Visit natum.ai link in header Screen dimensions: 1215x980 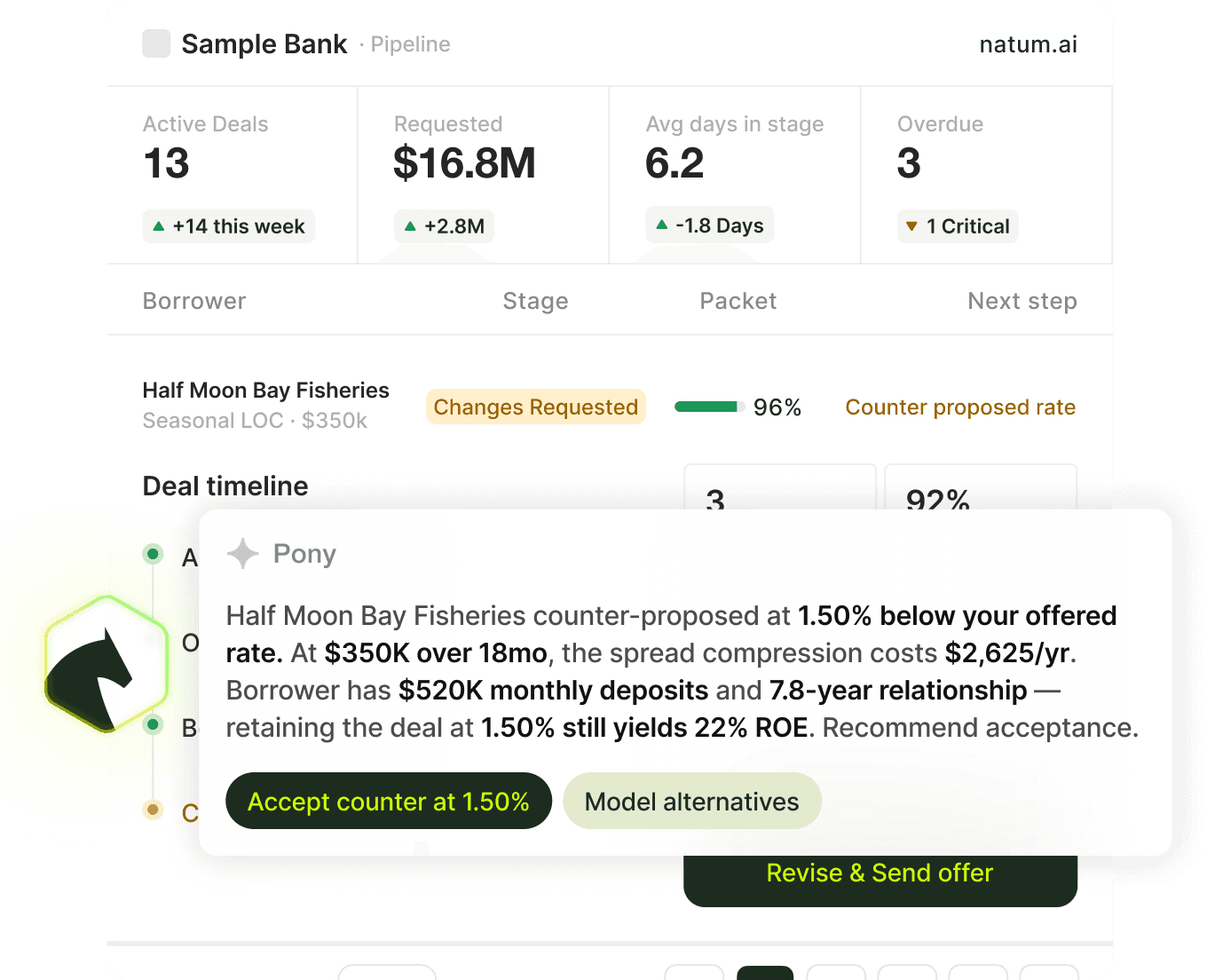point(1028,44)
